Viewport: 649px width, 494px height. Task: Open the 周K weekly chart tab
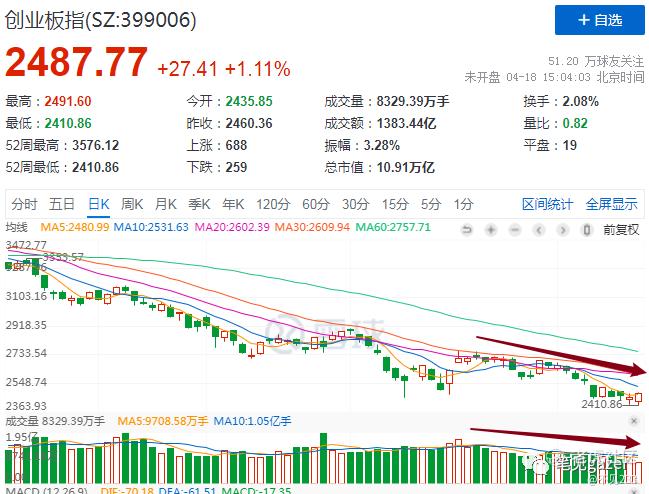click(x=132, y=204)
